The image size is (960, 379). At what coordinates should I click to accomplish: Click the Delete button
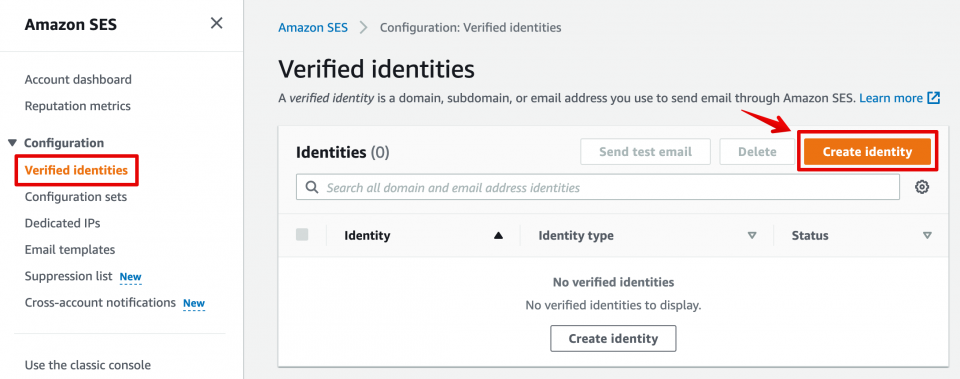(x=757, y=152)
